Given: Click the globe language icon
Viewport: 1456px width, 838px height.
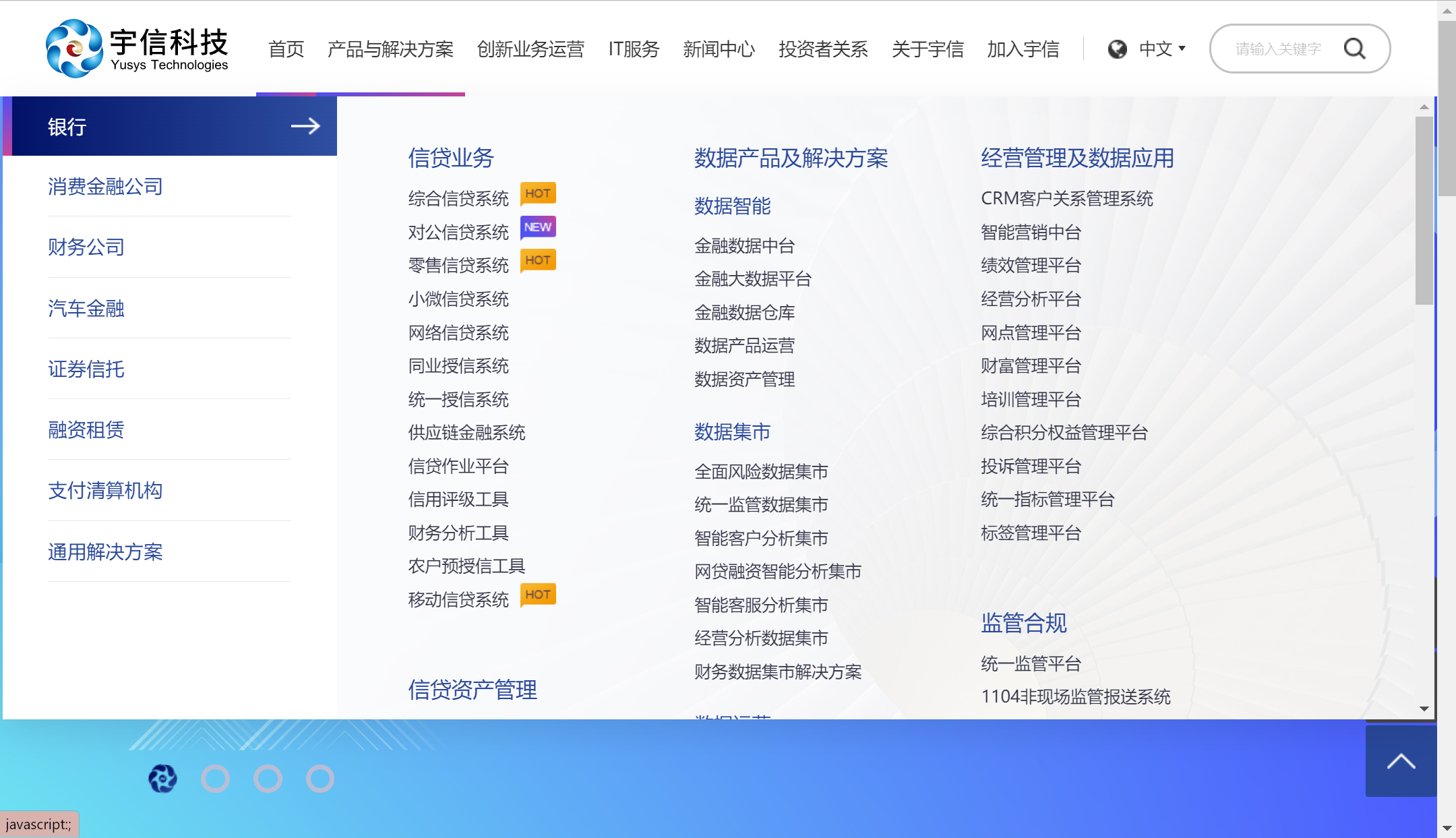Looking at the screenshot, I should click(x=1117, y=49).
